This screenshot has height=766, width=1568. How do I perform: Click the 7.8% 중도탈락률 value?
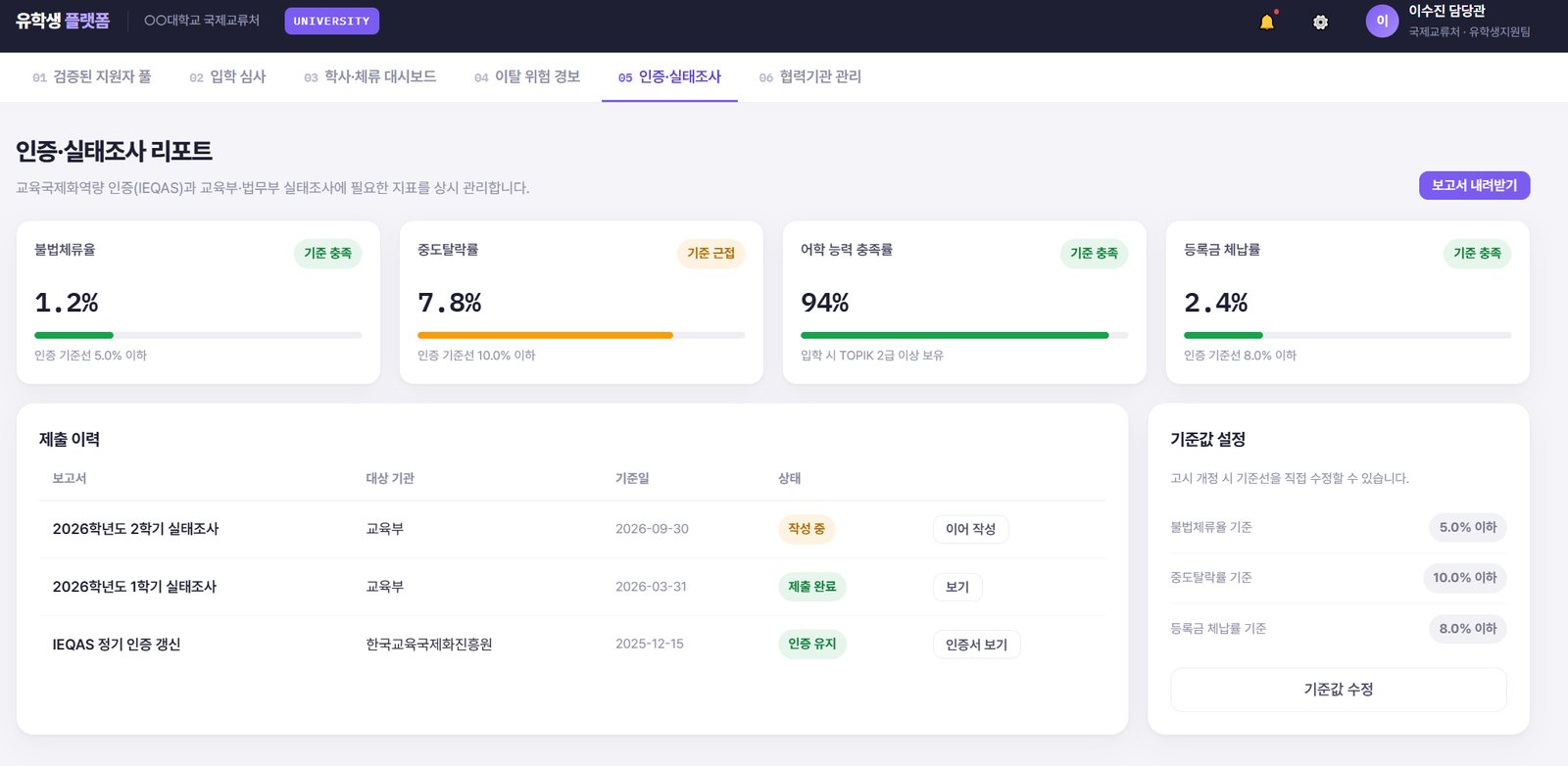pyautogui.click(x=450, y=303)
